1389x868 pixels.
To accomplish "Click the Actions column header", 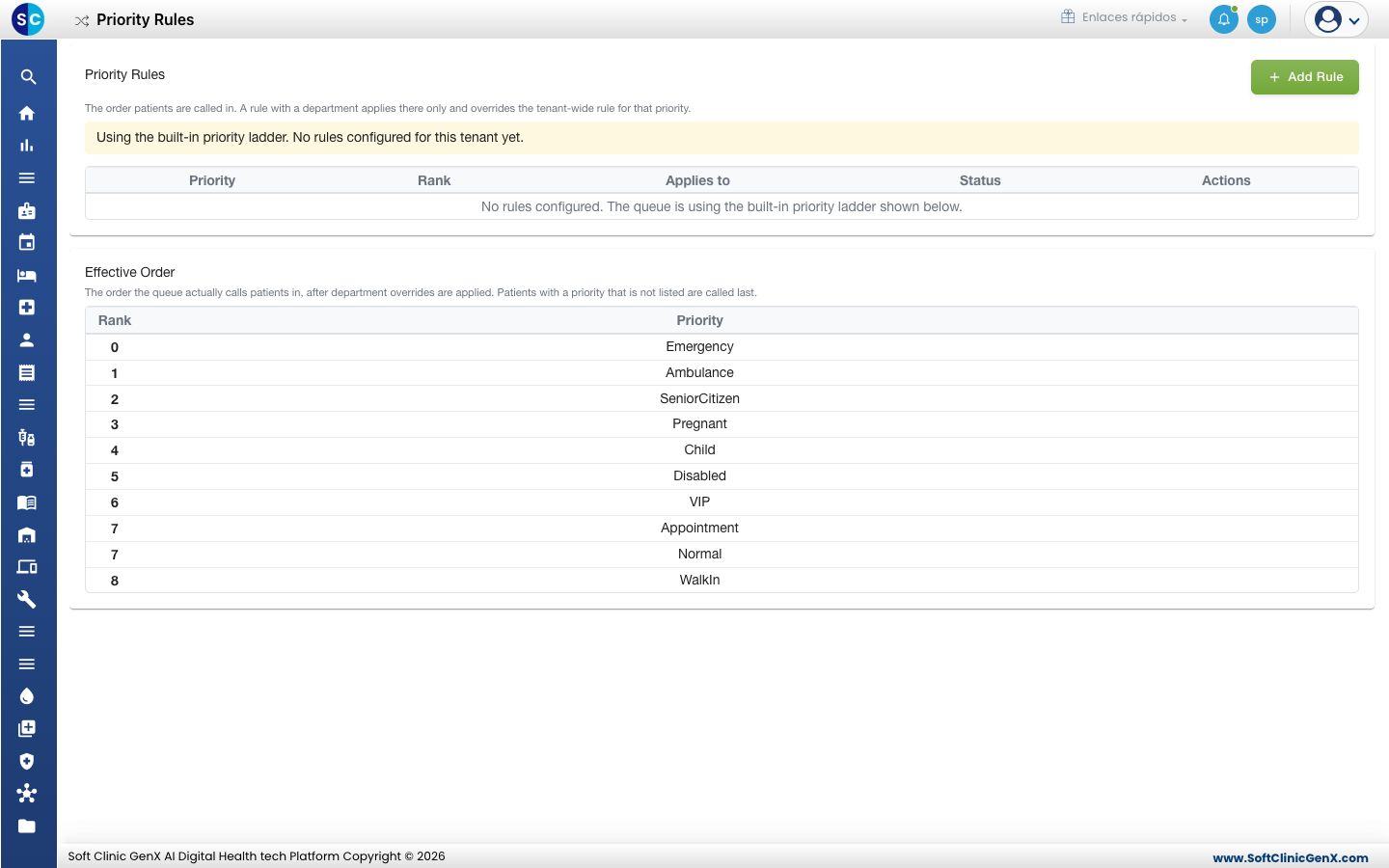I will pos(1226,180).
